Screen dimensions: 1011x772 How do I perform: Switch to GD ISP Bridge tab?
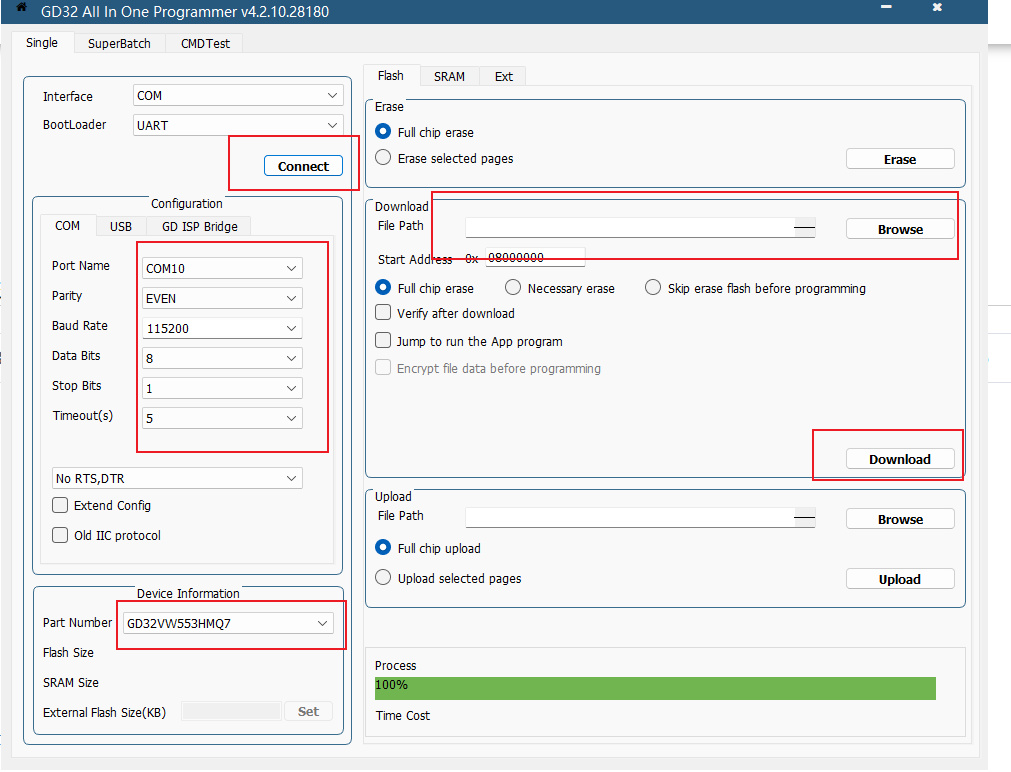(200, 226)
